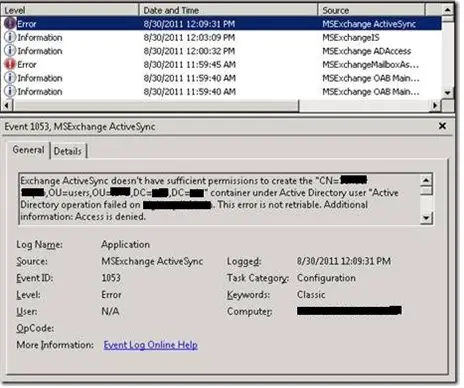Select the MSExchangeIS event at 12:03:09 PM
This screenshot has height=388, width=464.
(x=221, y=37)
